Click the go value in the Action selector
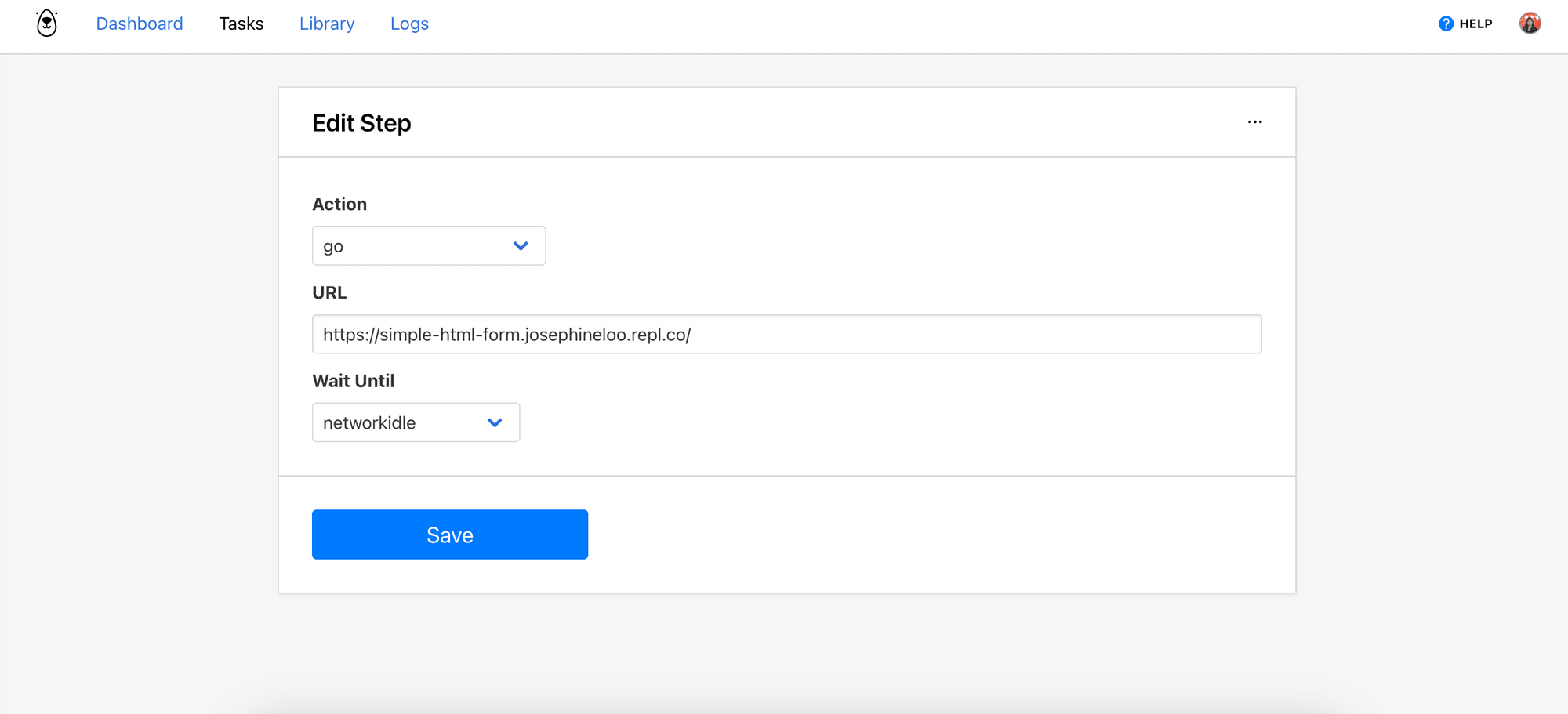Image resolution: width=1568 pixels, height=714 pixels. pos(332,245)
